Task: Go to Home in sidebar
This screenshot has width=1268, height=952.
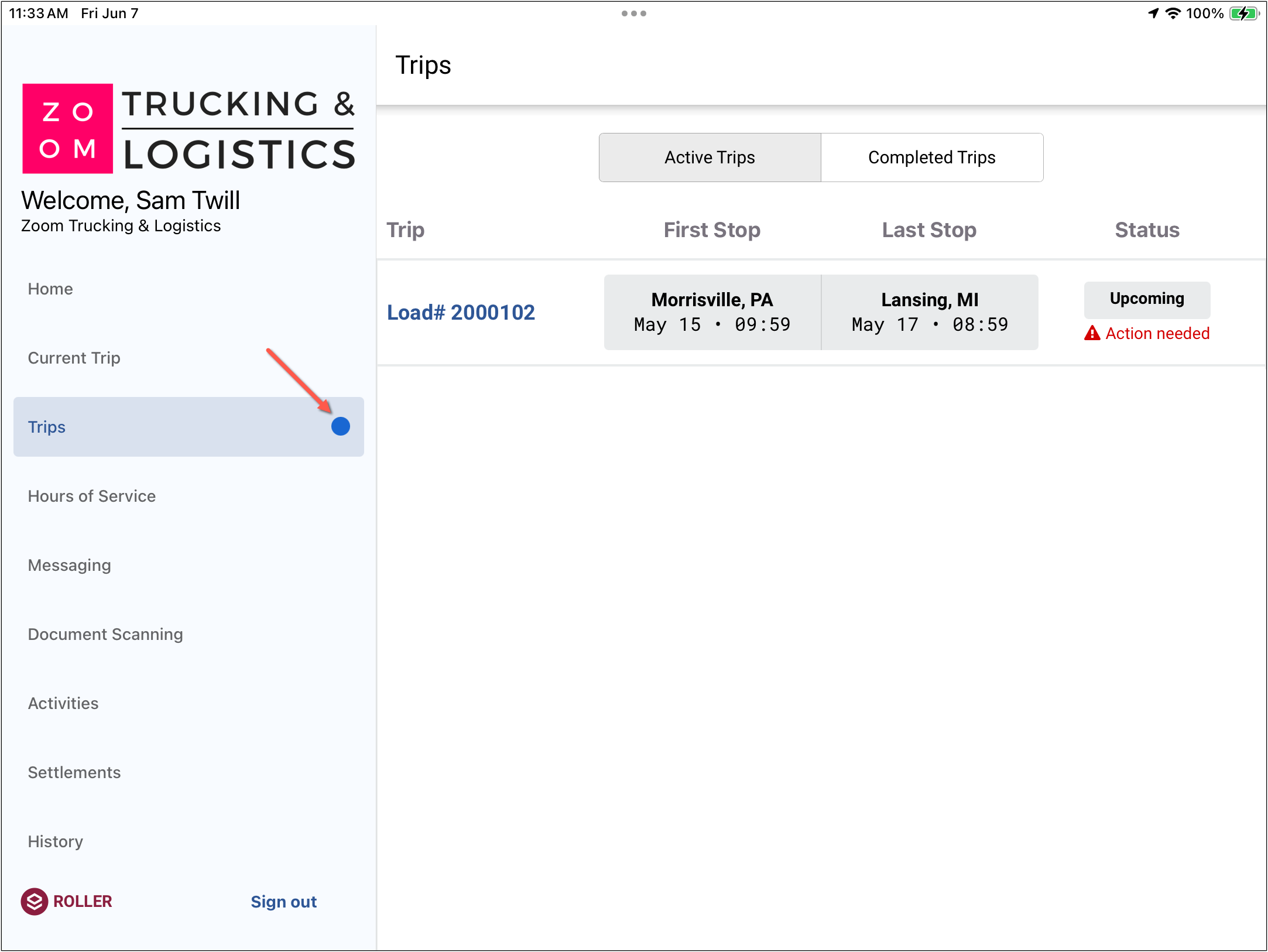Action: 50,289
